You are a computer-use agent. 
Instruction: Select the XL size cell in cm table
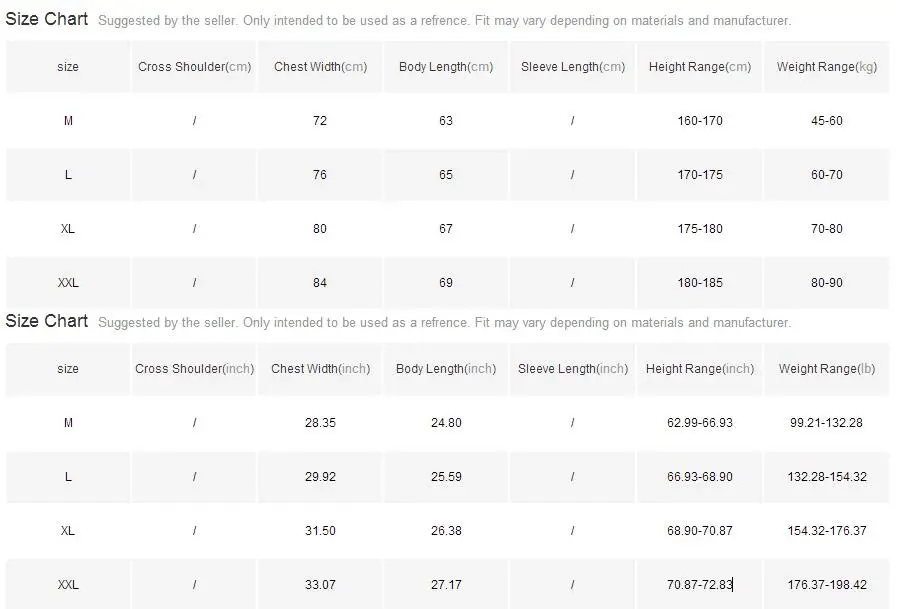point(68,229)
